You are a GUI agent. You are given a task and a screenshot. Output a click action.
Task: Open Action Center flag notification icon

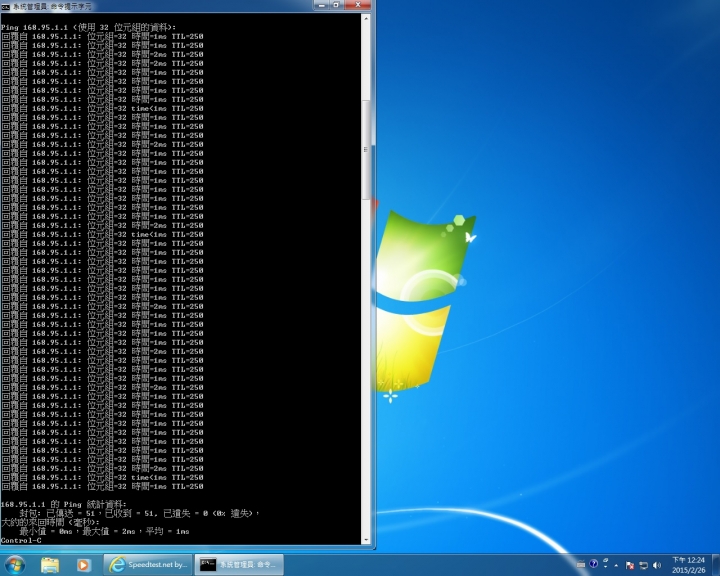pos(630,565)
